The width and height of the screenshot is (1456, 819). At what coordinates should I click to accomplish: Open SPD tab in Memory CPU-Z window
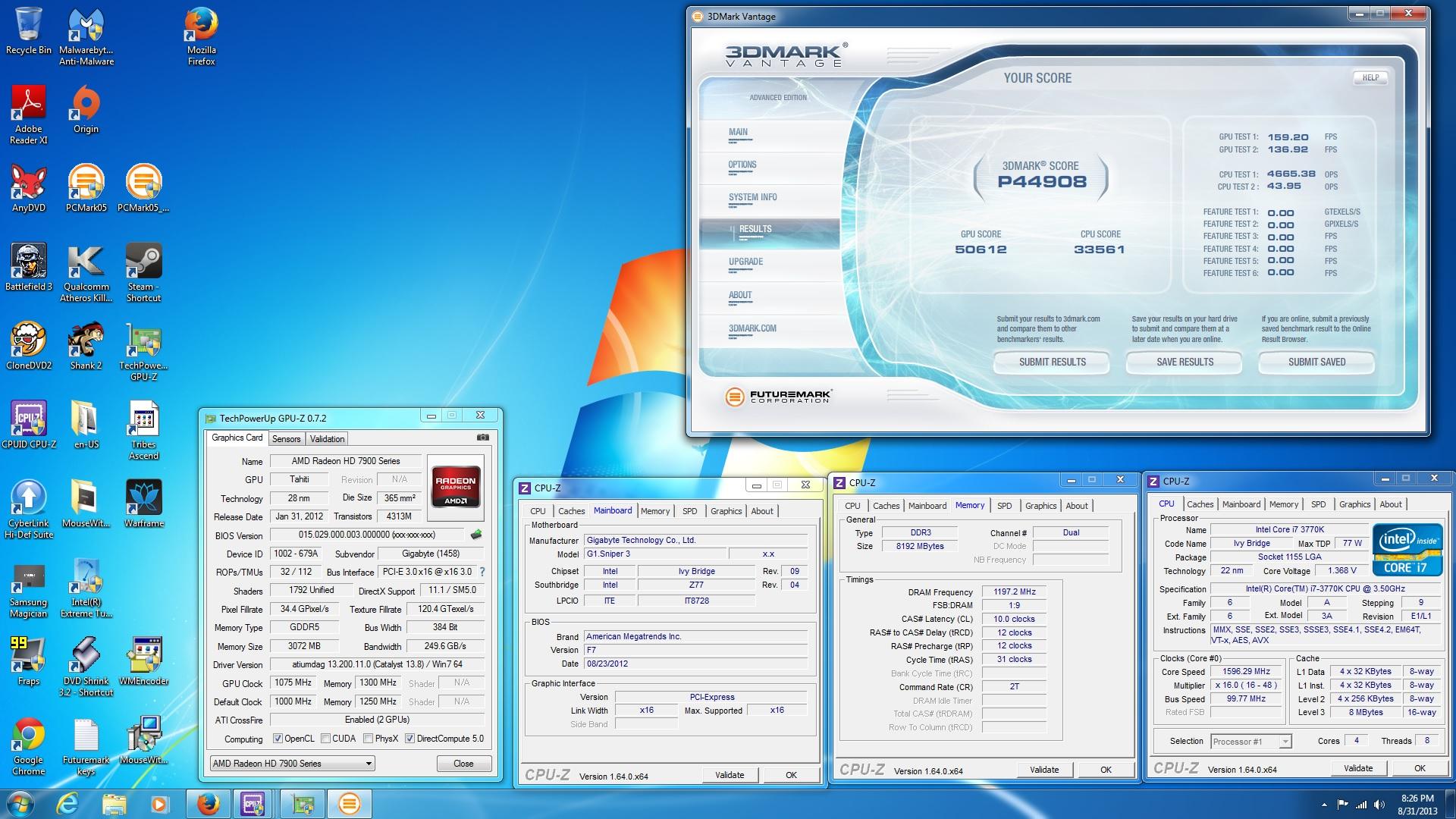(1004, 506)
